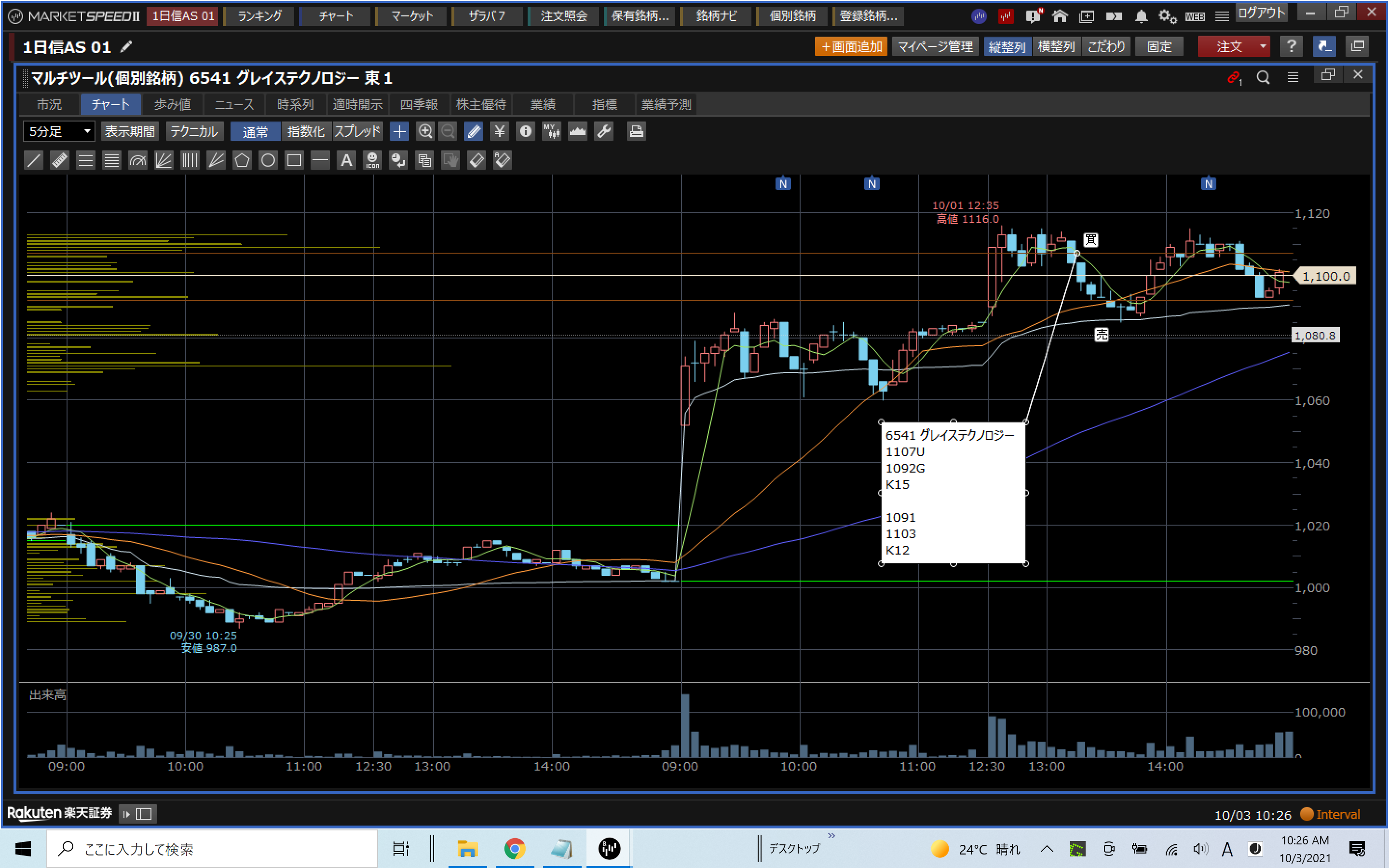Click the yen price display icon
This screenshot has width=1389, height=868.
(499, 132)
